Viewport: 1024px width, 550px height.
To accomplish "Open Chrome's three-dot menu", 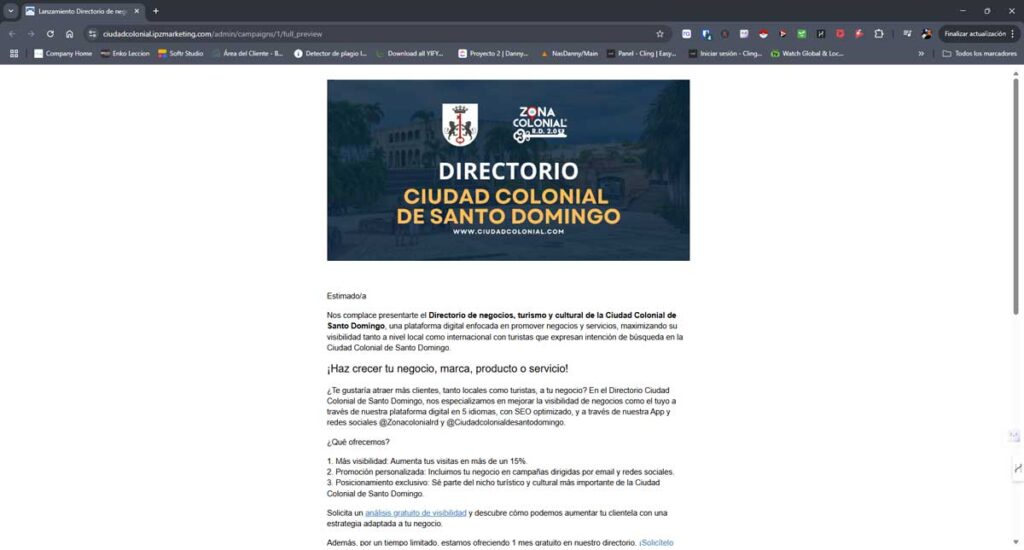I will (x=1013, y=34).
